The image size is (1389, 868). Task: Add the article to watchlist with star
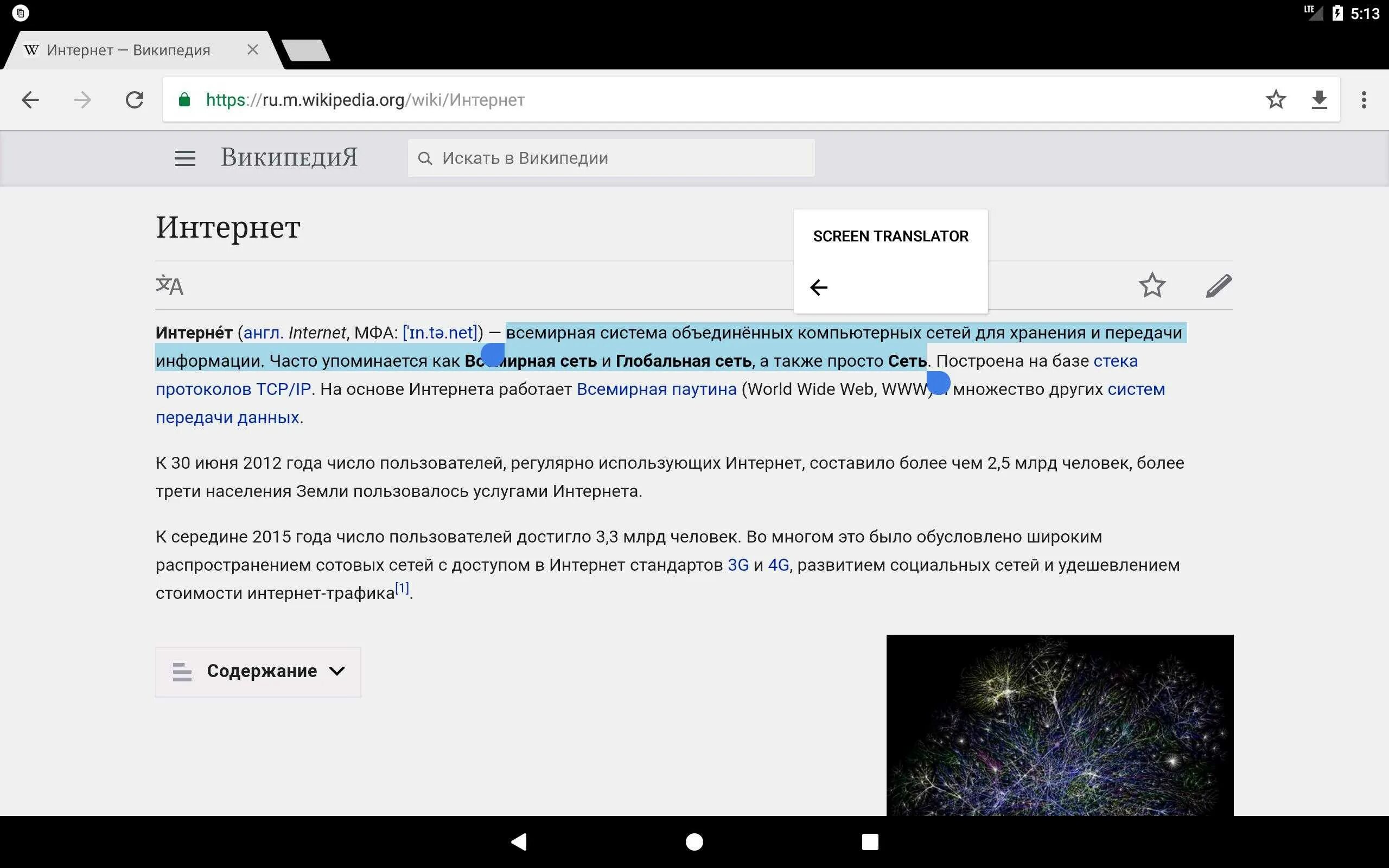[1151, 285]
